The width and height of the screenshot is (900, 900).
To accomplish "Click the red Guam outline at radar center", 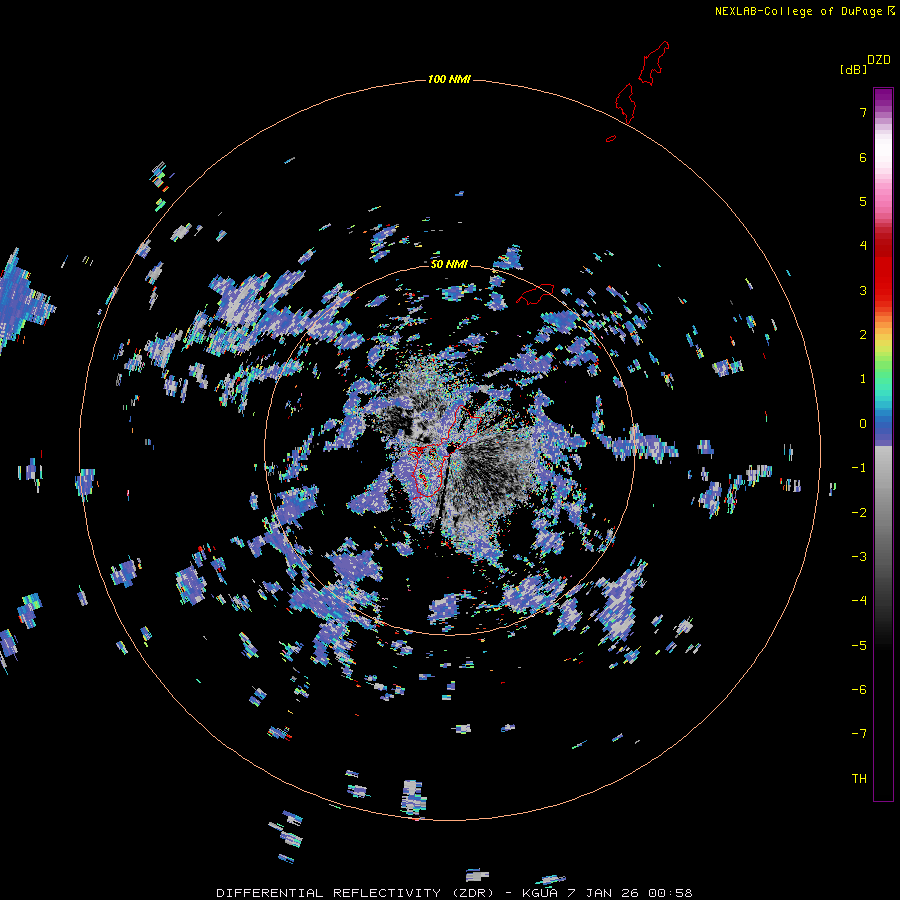I will pos(446,451).
